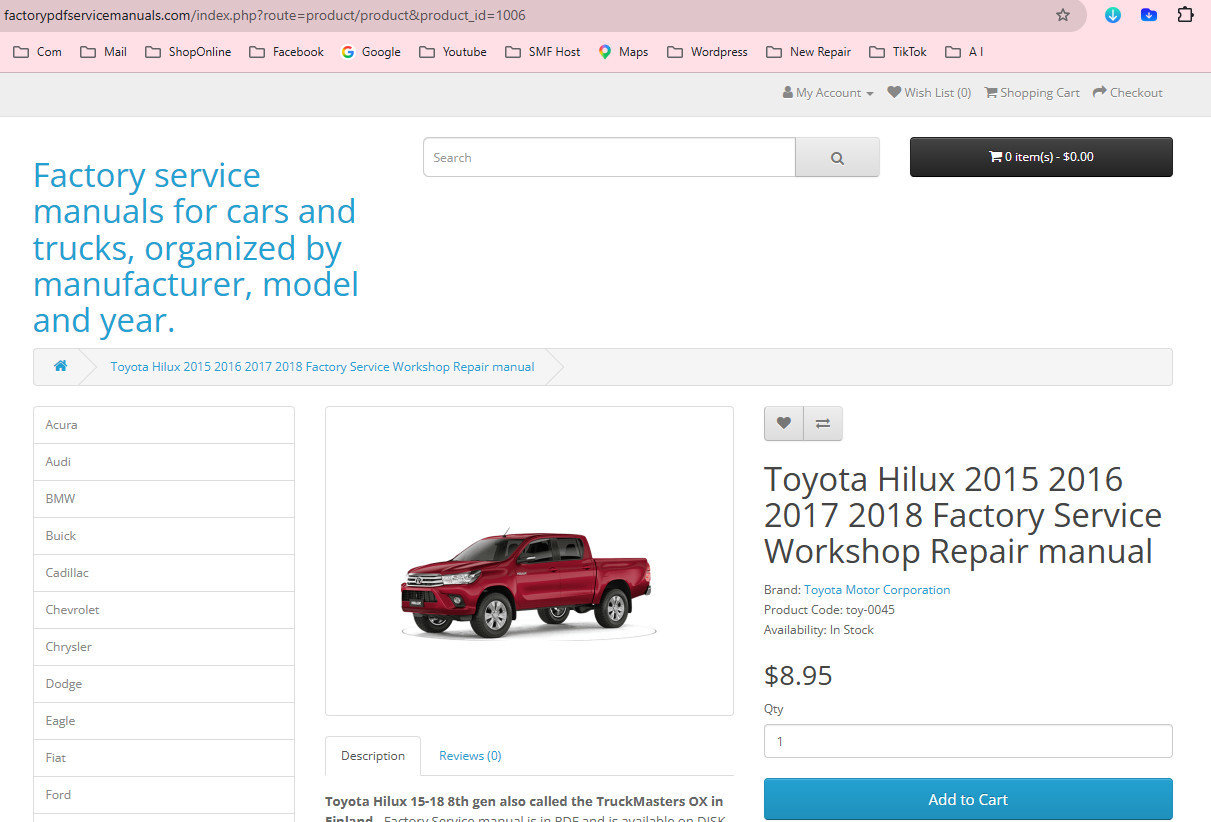Viewport: 1211px width, 822px height.
Task: Click the magnifier search button
Action: [x=837, y=157]
